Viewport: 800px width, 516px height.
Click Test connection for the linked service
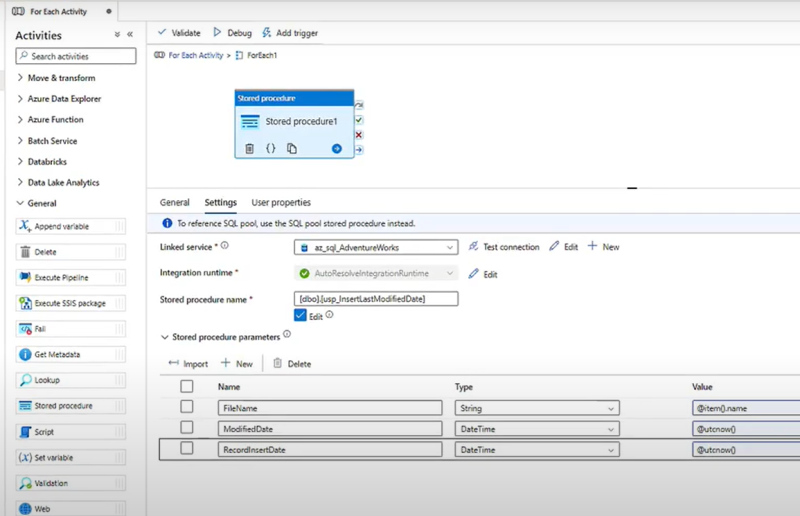coord(503,247)
